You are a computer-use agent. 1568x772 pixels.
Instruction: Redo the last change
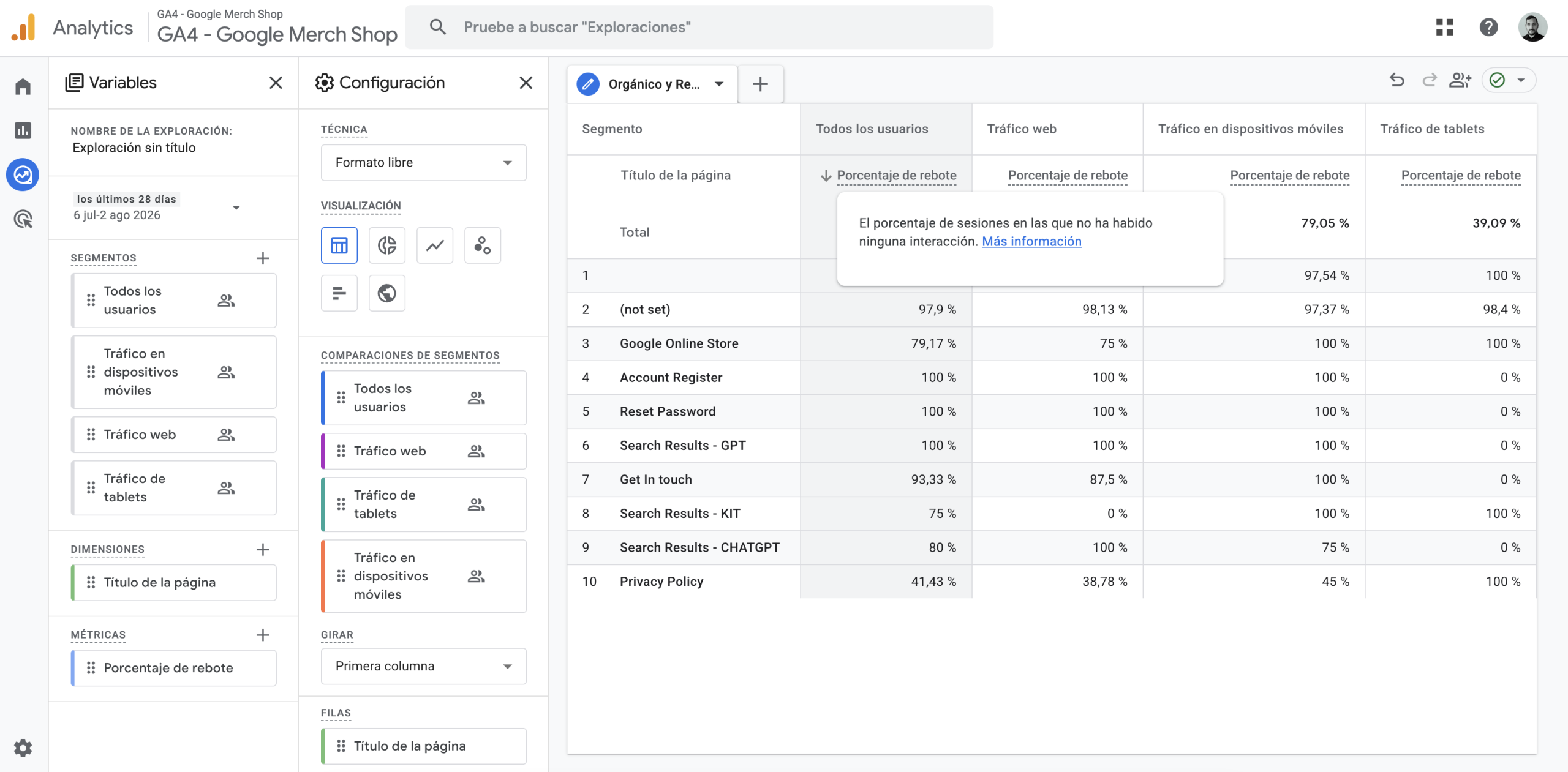1429,80
